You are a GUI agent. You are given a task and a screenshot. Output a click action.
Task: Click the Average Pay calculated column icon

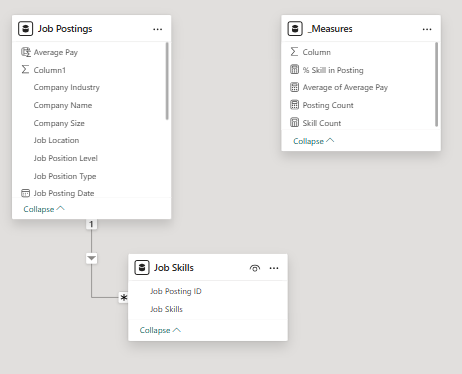tap(26, 52)
